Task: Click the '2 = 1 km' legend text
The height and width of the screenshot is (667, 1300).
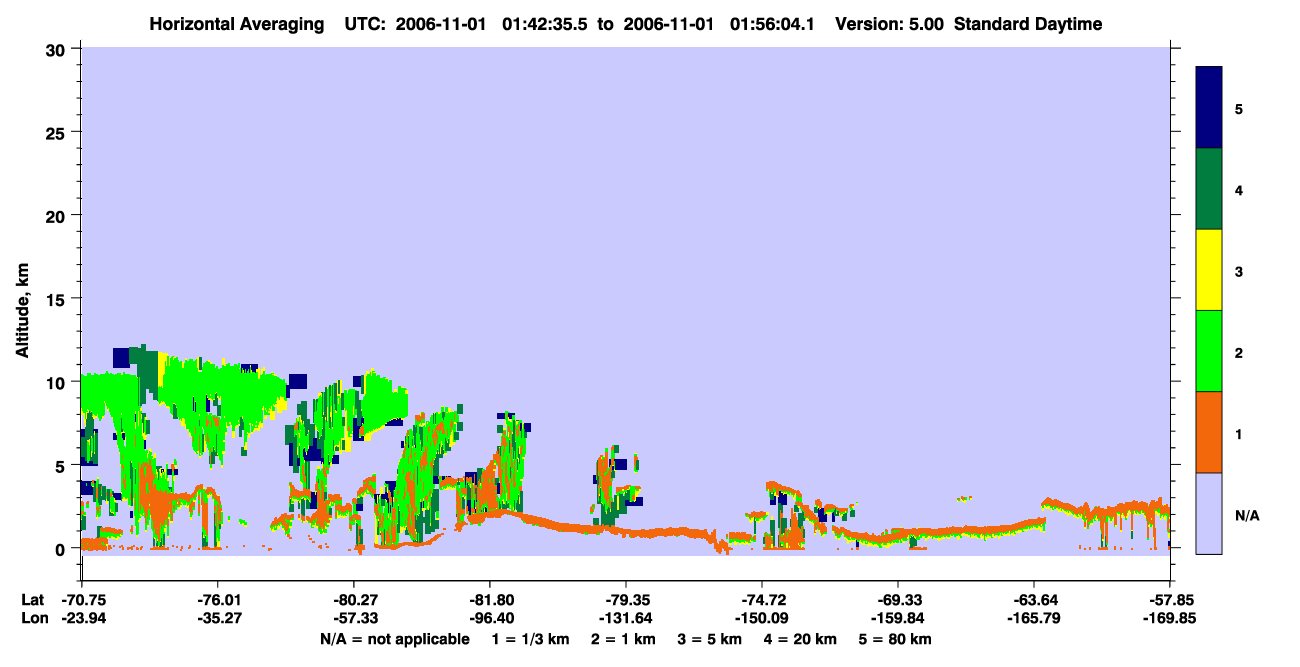Action: pos(623,639)
